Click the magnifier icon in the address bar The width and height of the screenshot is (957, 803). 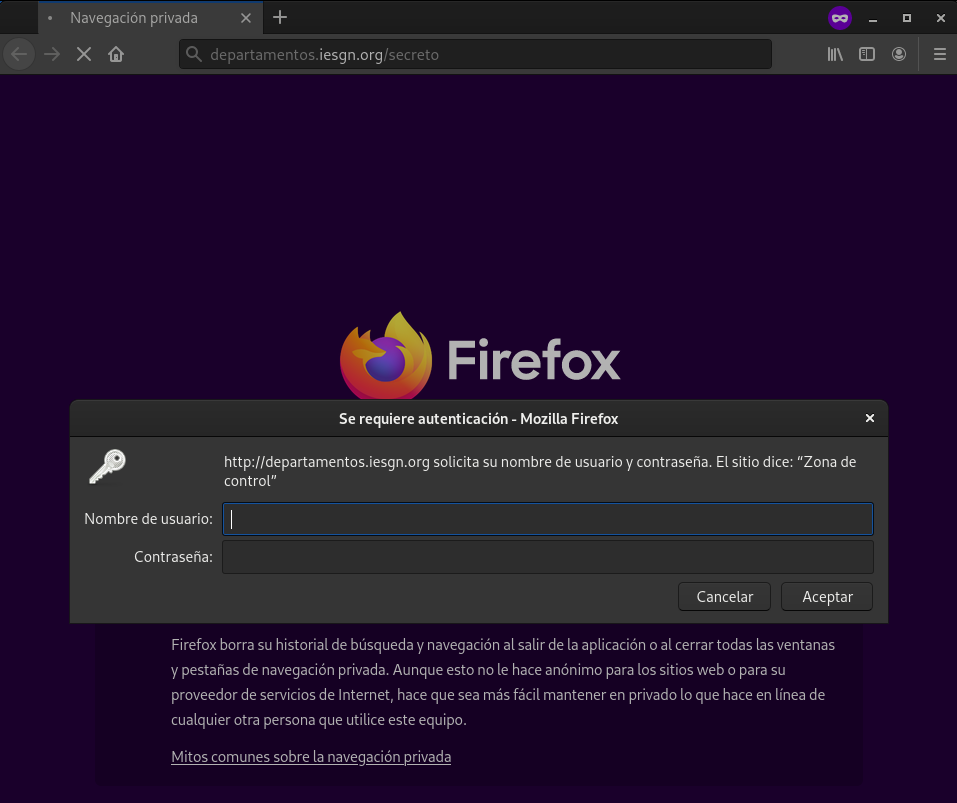195,54
